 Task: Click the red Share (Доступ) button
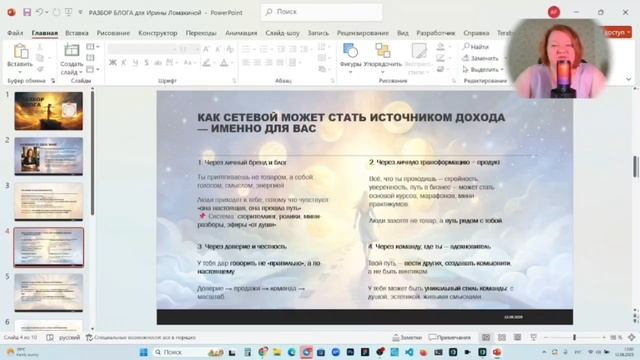coord(618,32)
